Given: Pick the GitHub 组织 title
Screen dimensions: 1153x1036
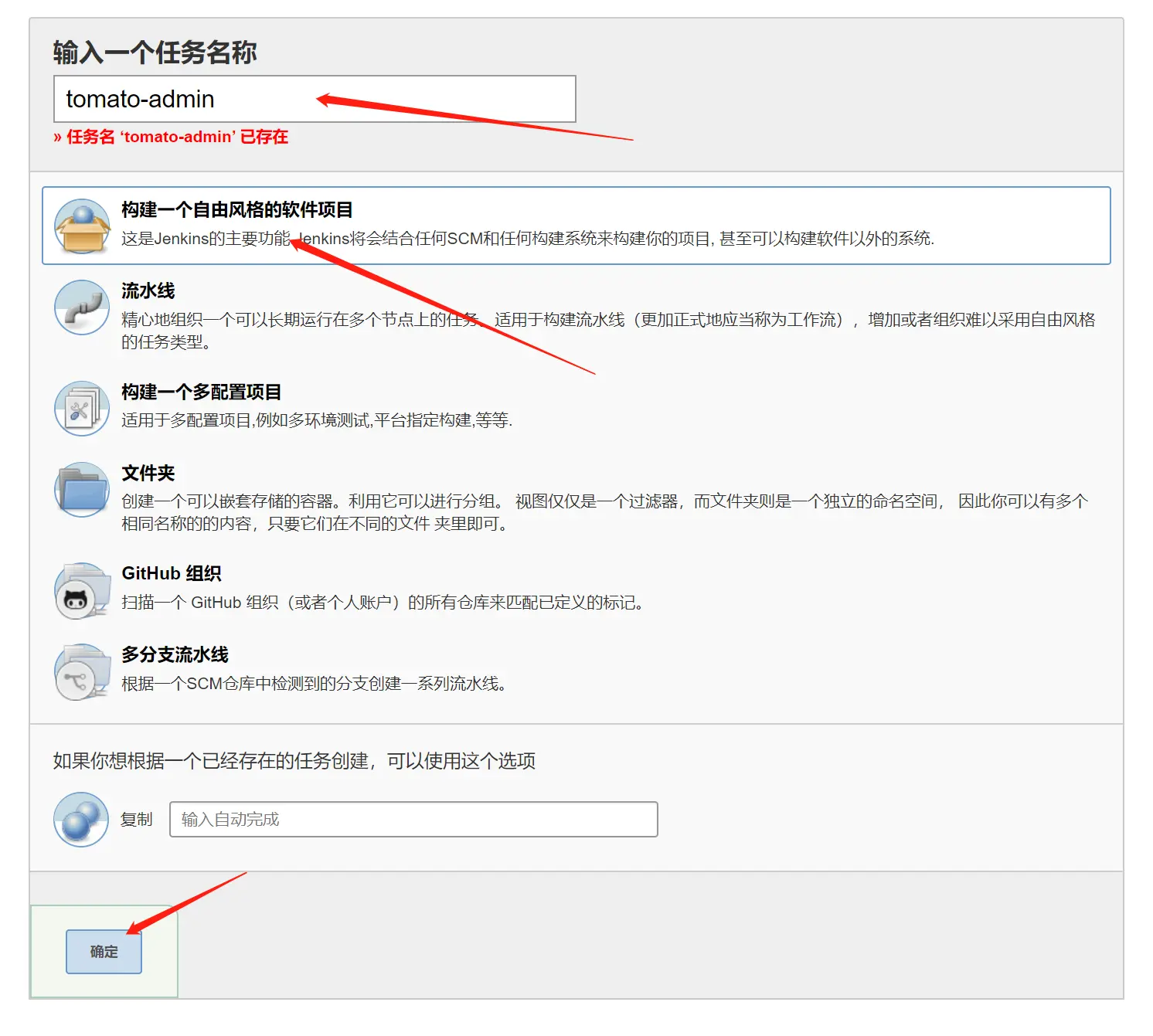Looking at the screenshot, I should pos(172,574).
